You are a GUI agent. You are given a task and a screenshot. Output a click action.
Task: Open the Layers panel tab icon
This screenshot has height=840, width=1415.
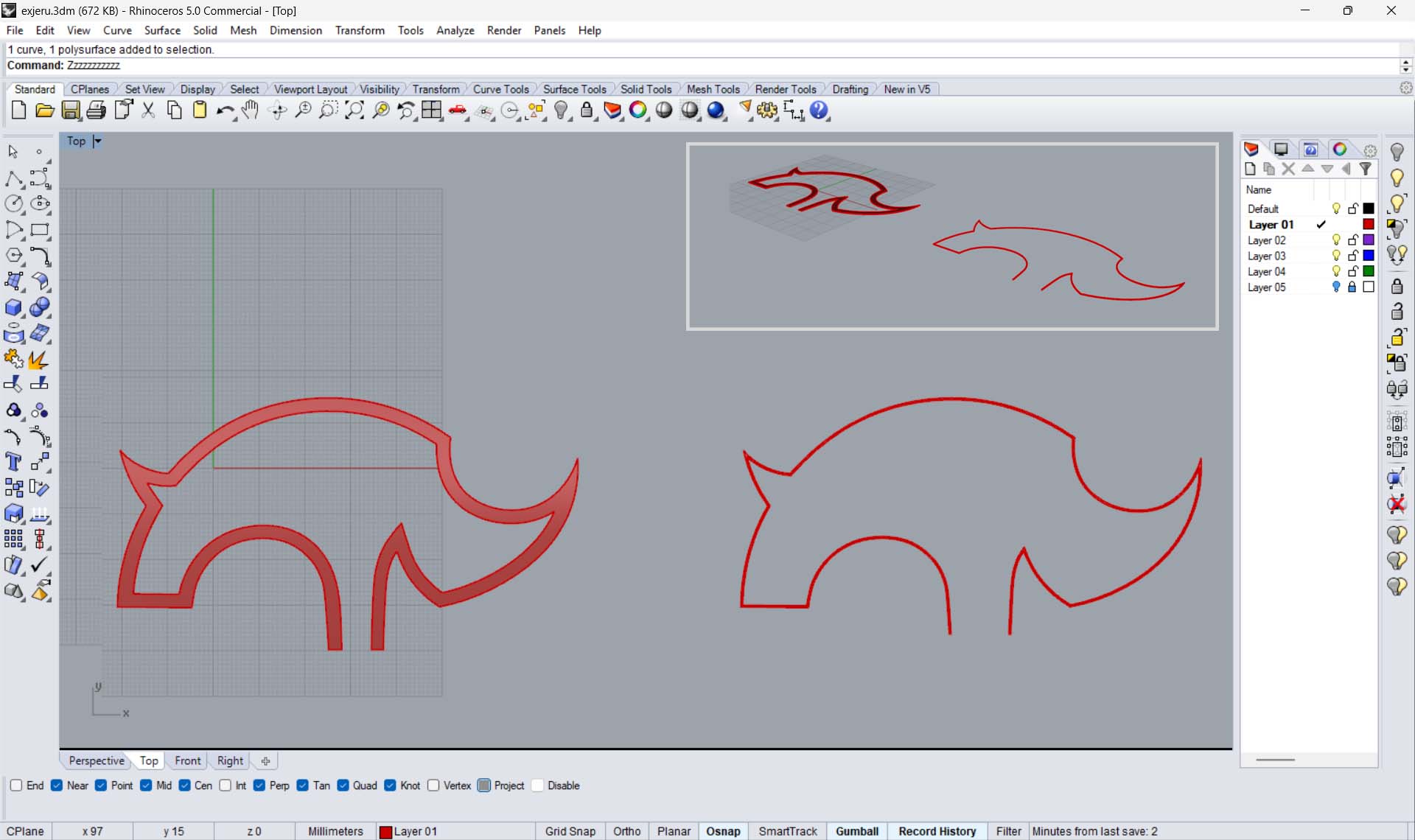(x=1251, y=150)
